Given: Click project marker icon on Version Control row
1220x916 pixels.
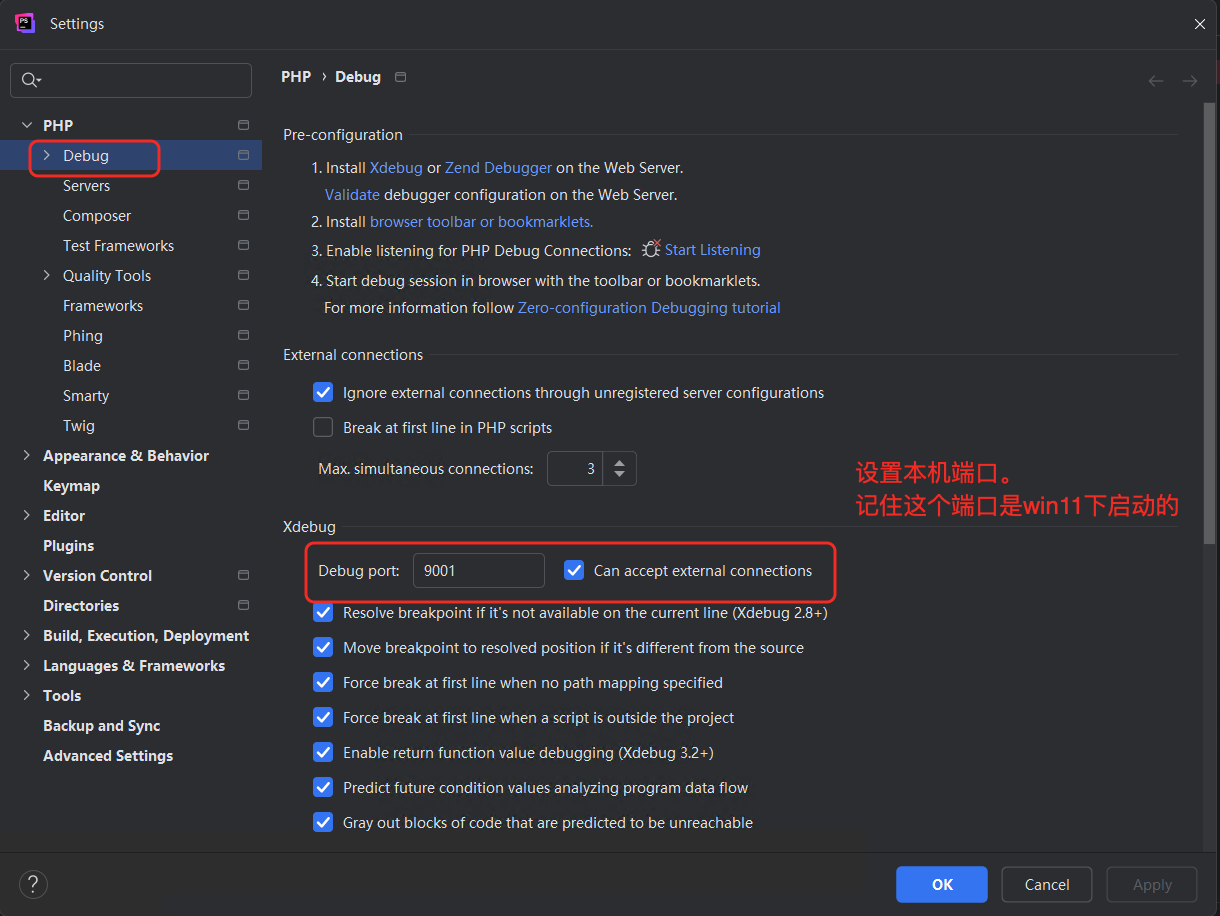Looking at the screenshot, I should (243, 575).
